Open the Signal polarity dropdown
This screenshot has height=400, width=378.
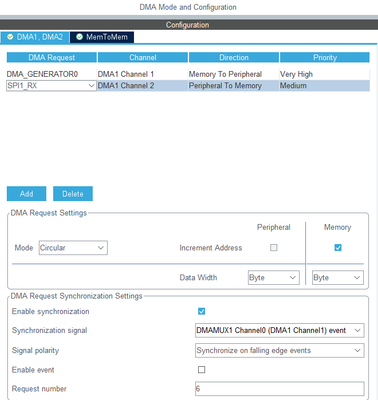(279, 350)
